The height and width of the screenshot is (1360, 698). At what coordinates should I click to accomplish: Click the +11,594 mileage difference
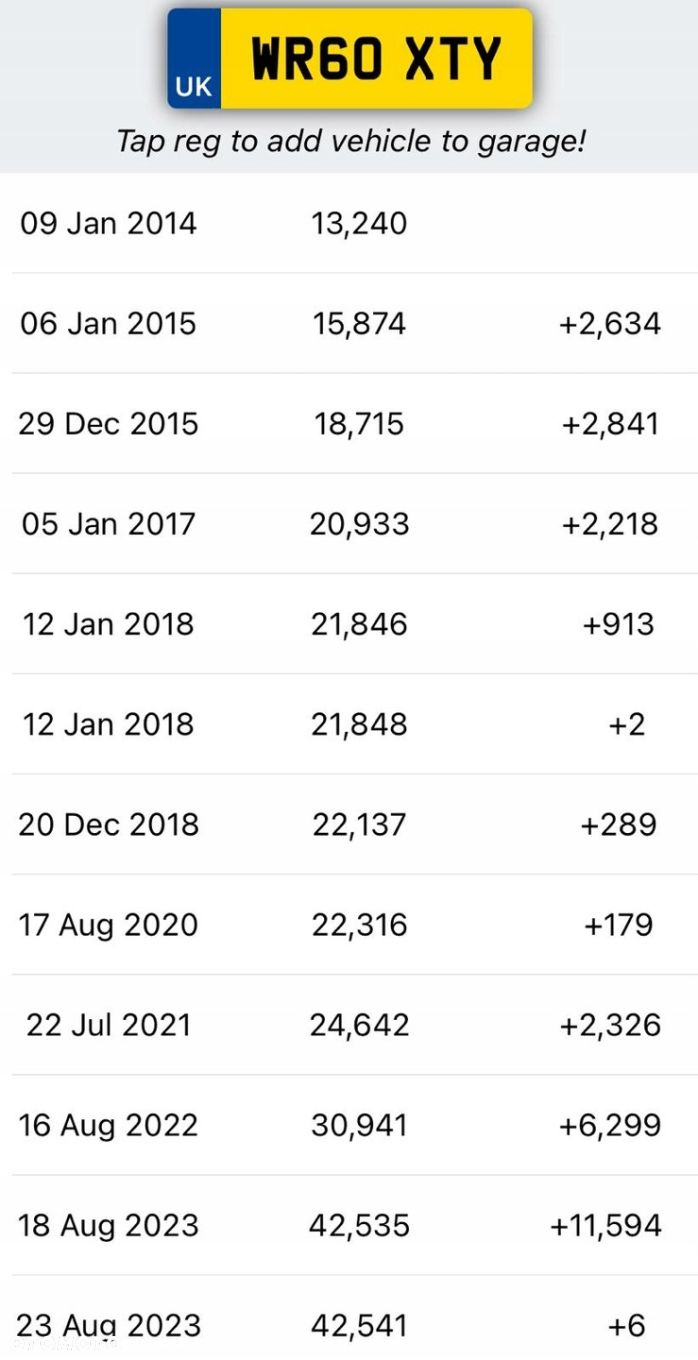click(606, 1225)
